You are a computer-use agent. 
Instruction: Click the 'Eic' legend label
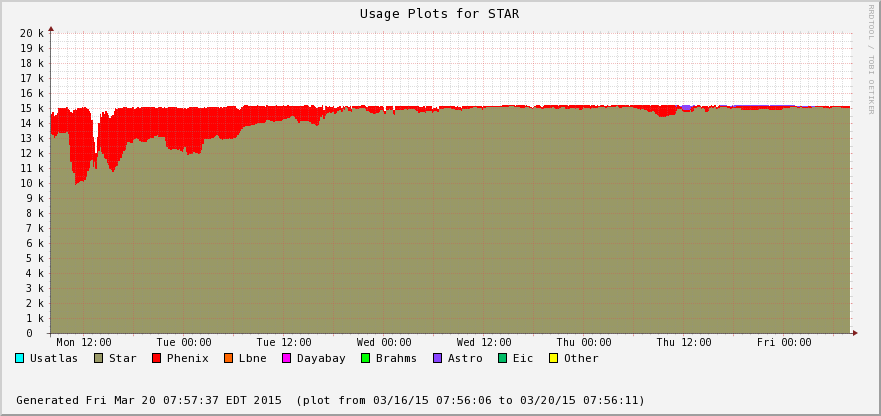523,358
